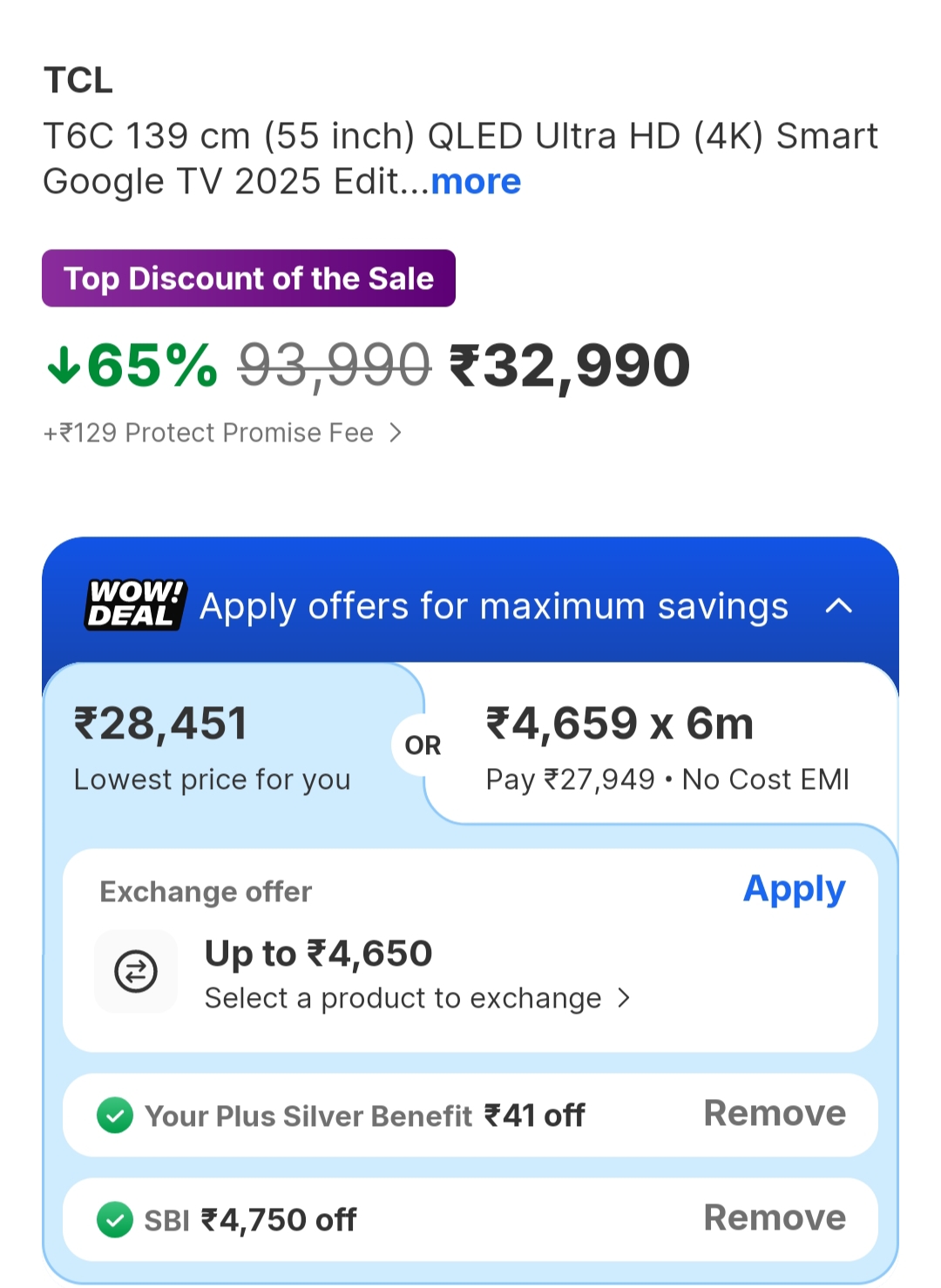Viewport: 941px width, 1288px height.
Task: Expand product title with more link
Action: 476,181
